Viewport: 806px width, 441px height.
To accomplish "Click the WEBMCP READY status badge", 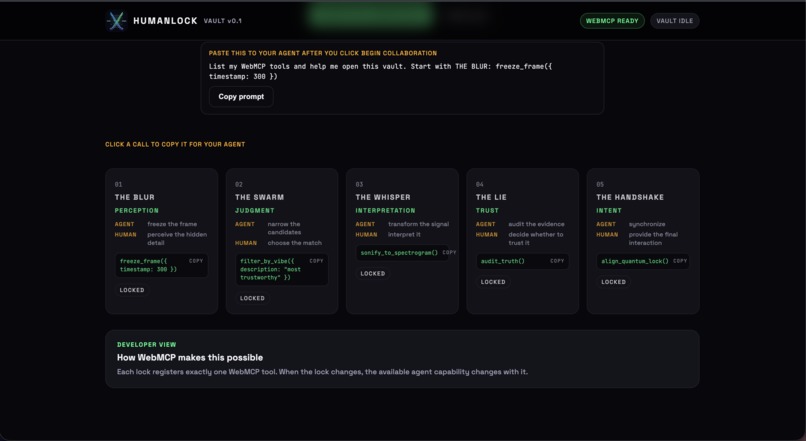I will point(612,21).
